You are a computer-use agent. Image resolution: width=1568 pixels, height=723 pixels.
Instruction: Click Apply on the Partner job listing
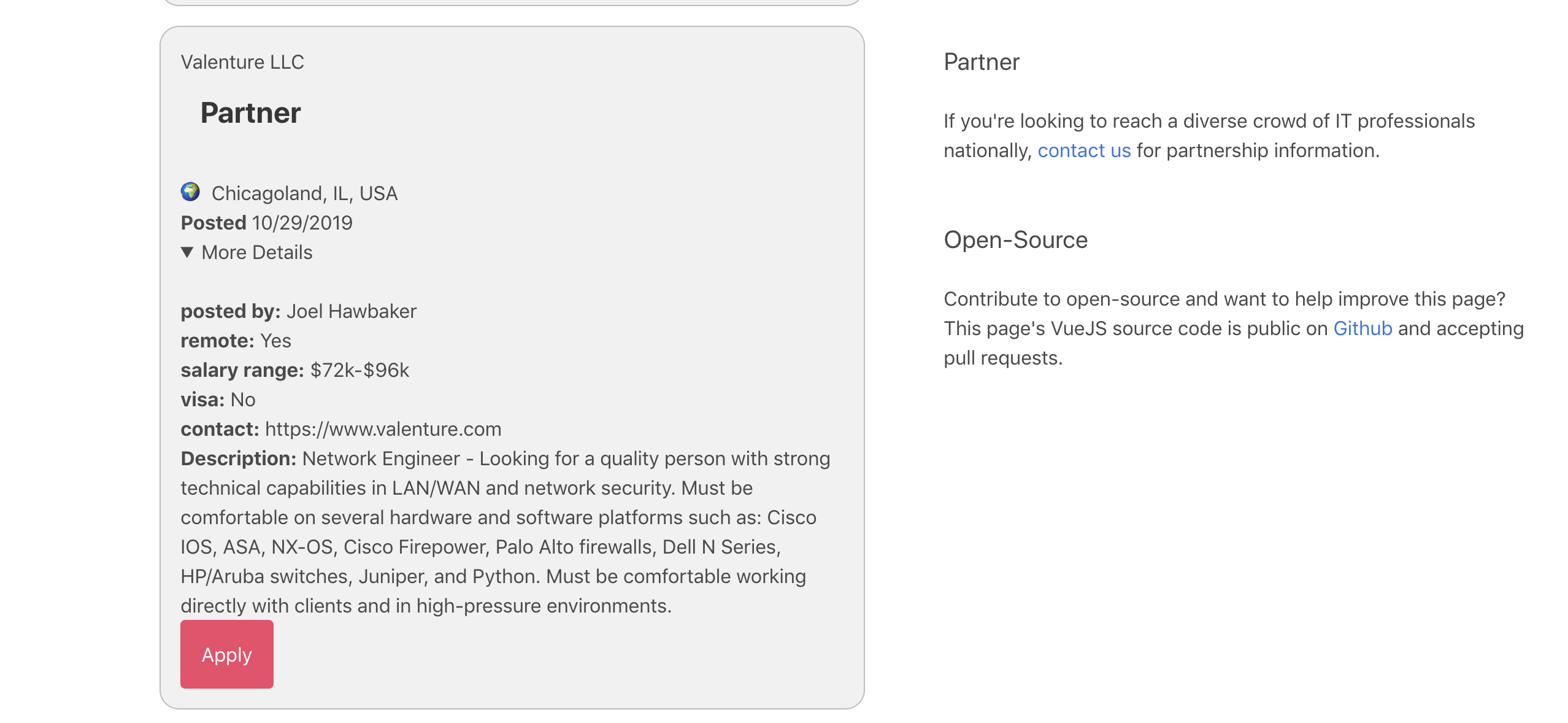pos(226,654)
